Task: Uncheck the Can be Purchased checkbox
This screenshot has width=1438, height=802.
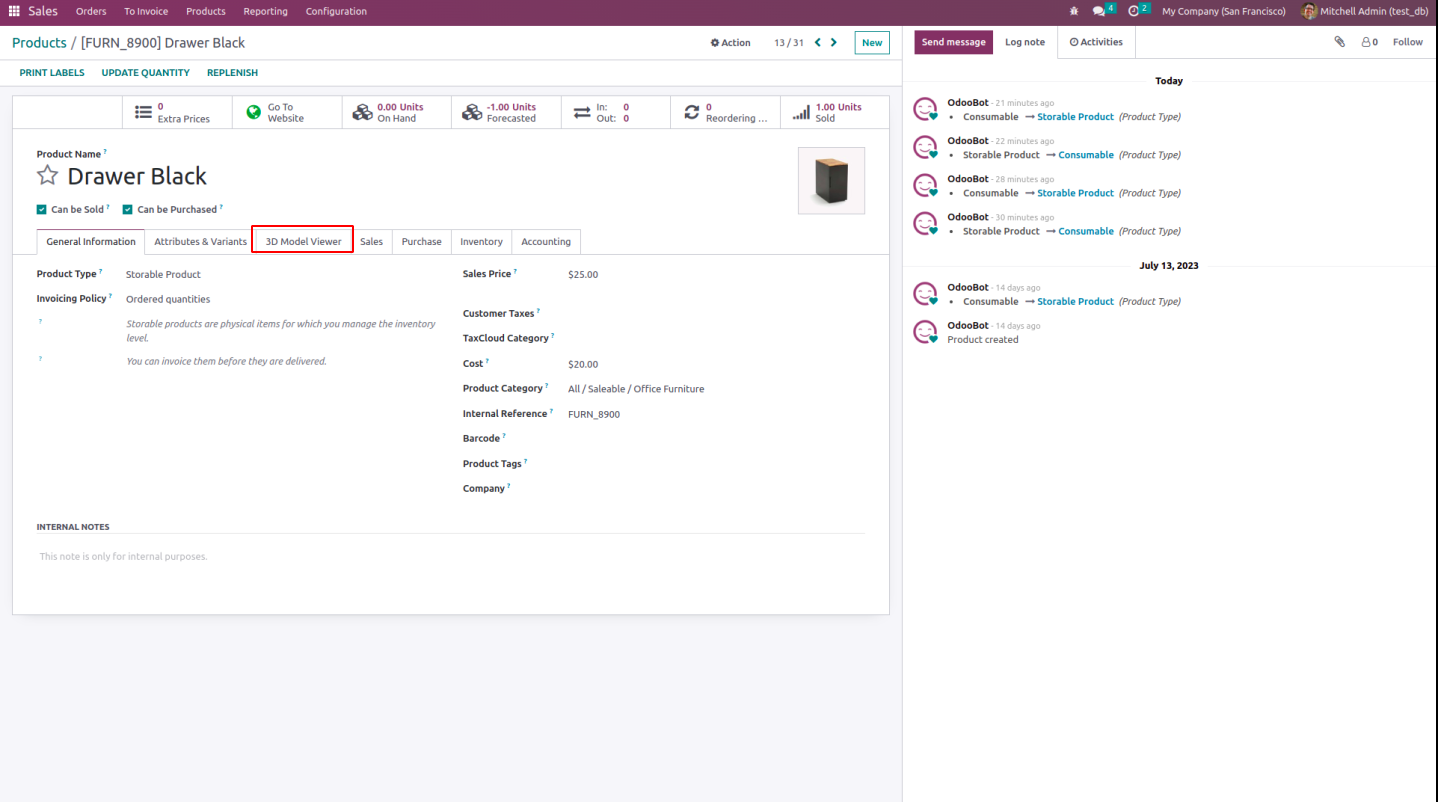Action: pyautogui.click(x=128, y=210)
